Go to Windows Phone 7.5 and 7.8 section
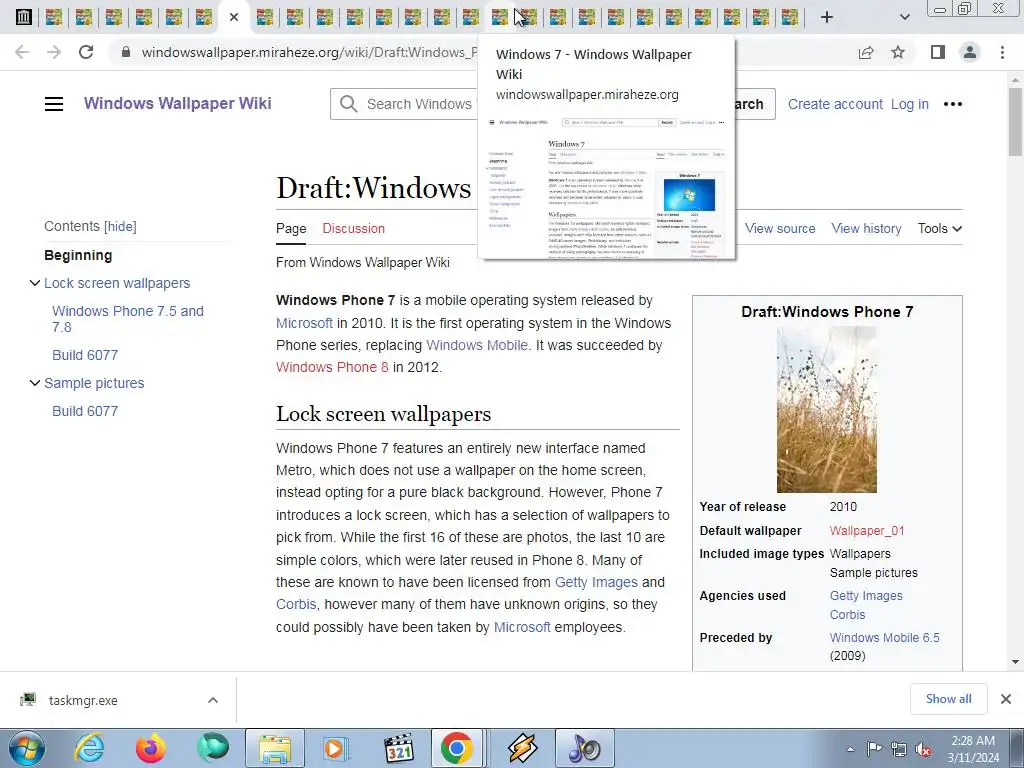 (x=128, y=319)
